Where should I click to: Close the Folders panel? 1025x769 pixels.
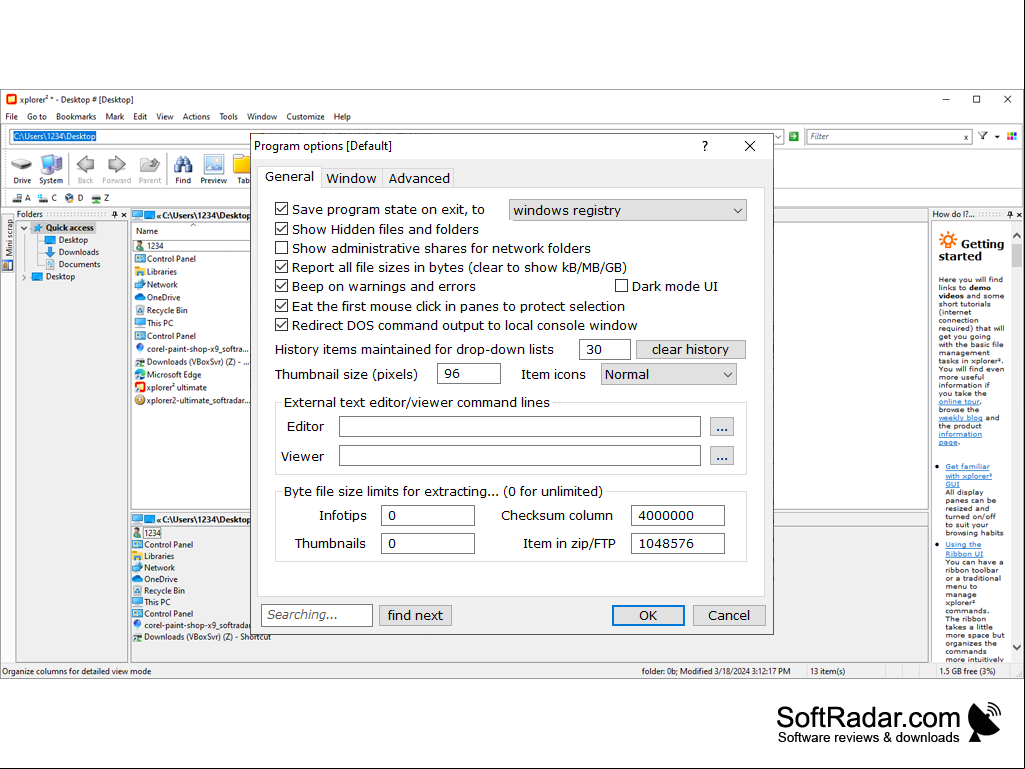click(x=124, y=214)
